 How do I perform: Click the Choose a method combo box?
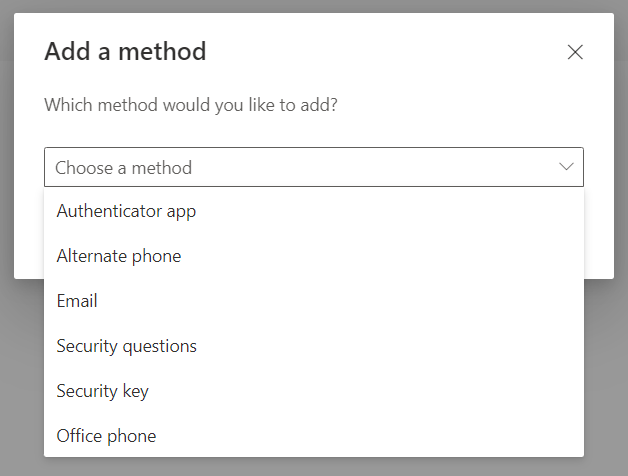[x=313, y=167]
